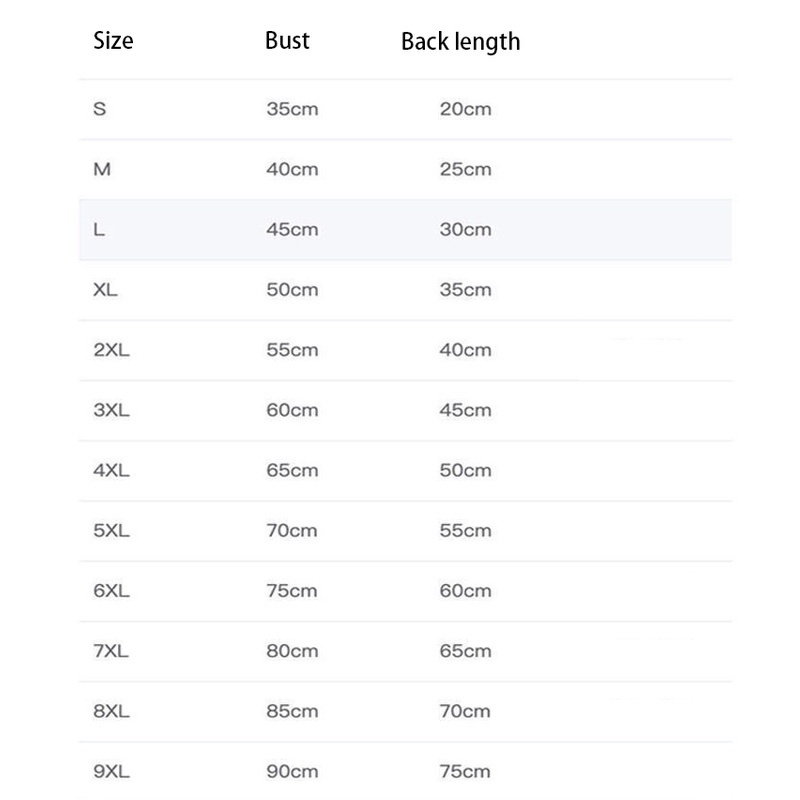Click the 3XL size label
The height and width of the screenshot is (800, 800).
[x=111, y=410]
